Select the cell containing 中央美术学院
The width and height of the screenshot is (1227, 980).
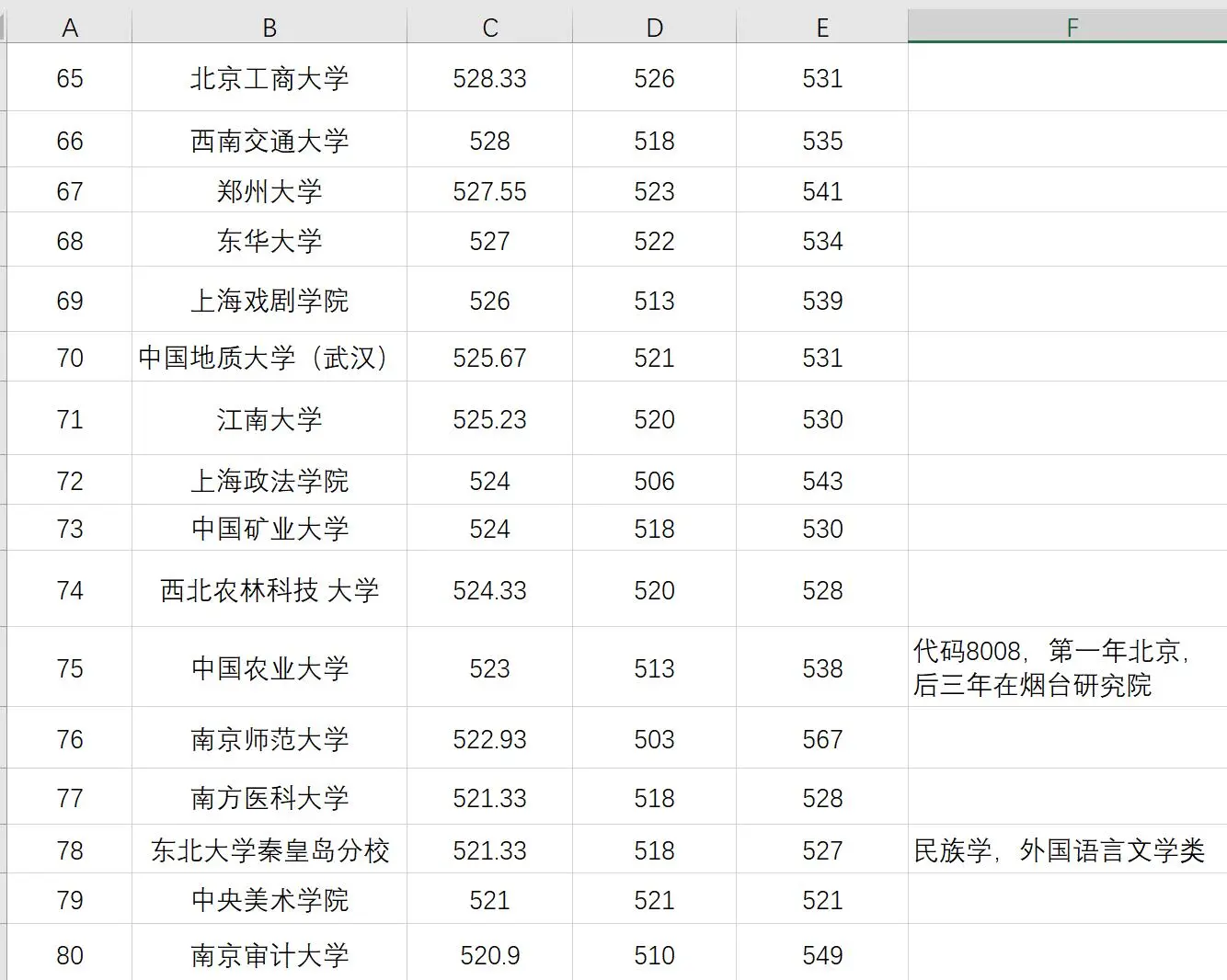[268, 900]
